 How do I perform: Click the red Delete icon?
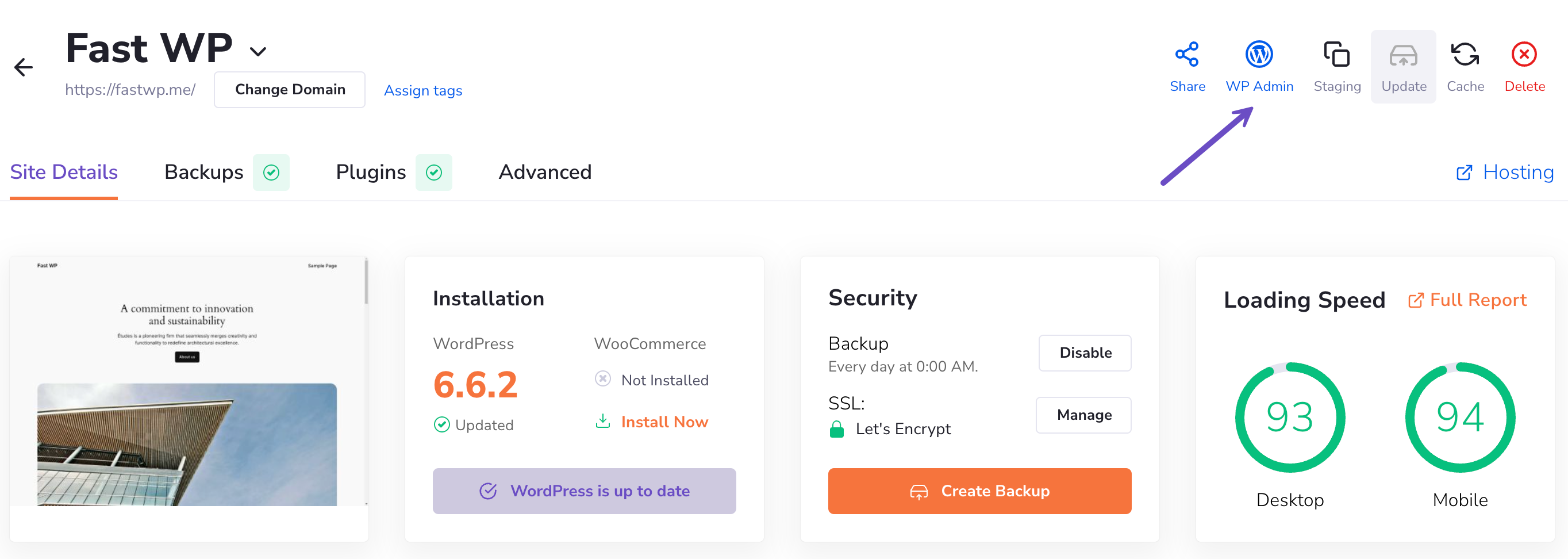pos(1524,55)
